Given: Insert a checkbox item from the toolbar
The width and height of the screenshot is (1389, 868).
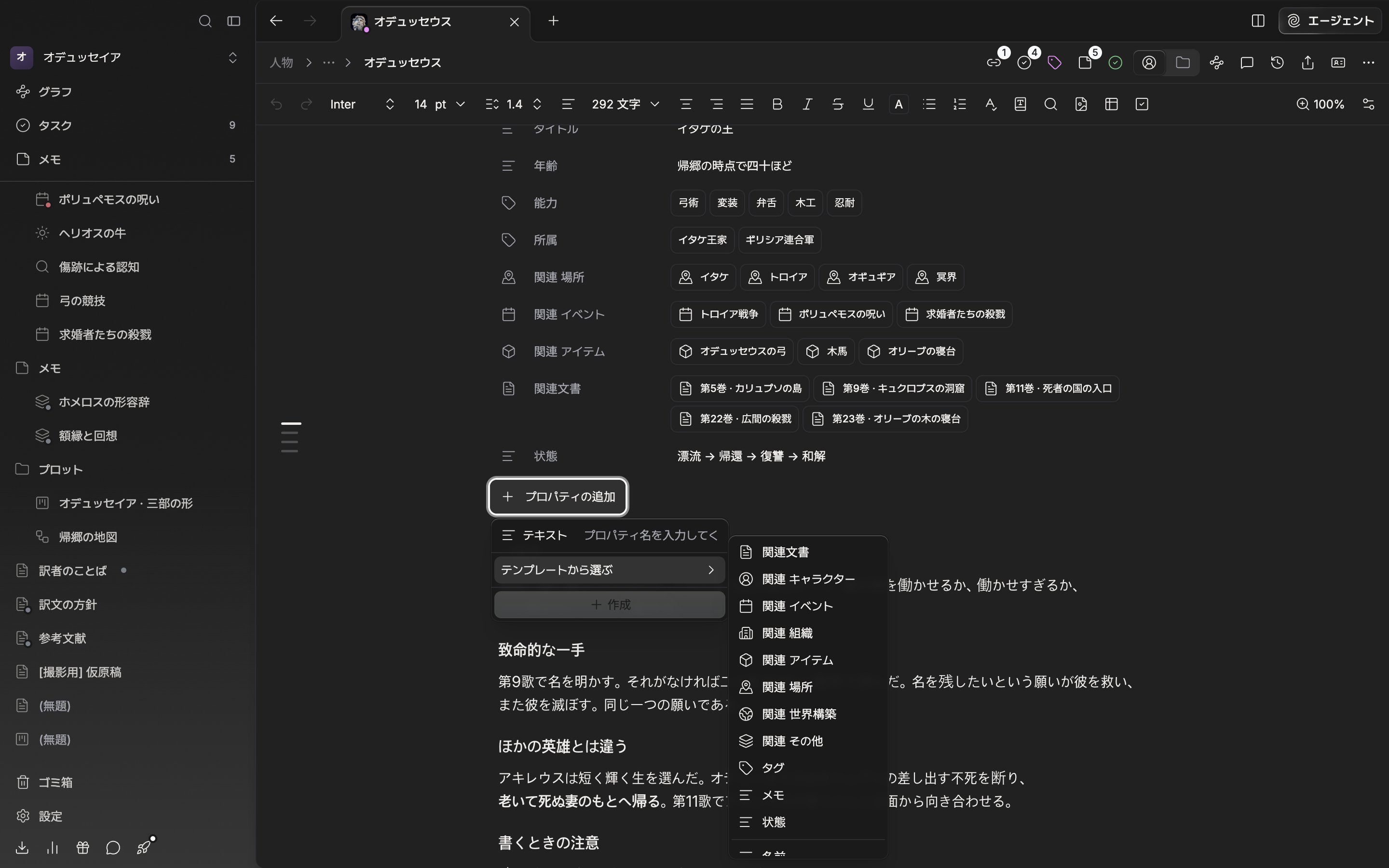Looking at the screenshot, I should (1142, 105).
